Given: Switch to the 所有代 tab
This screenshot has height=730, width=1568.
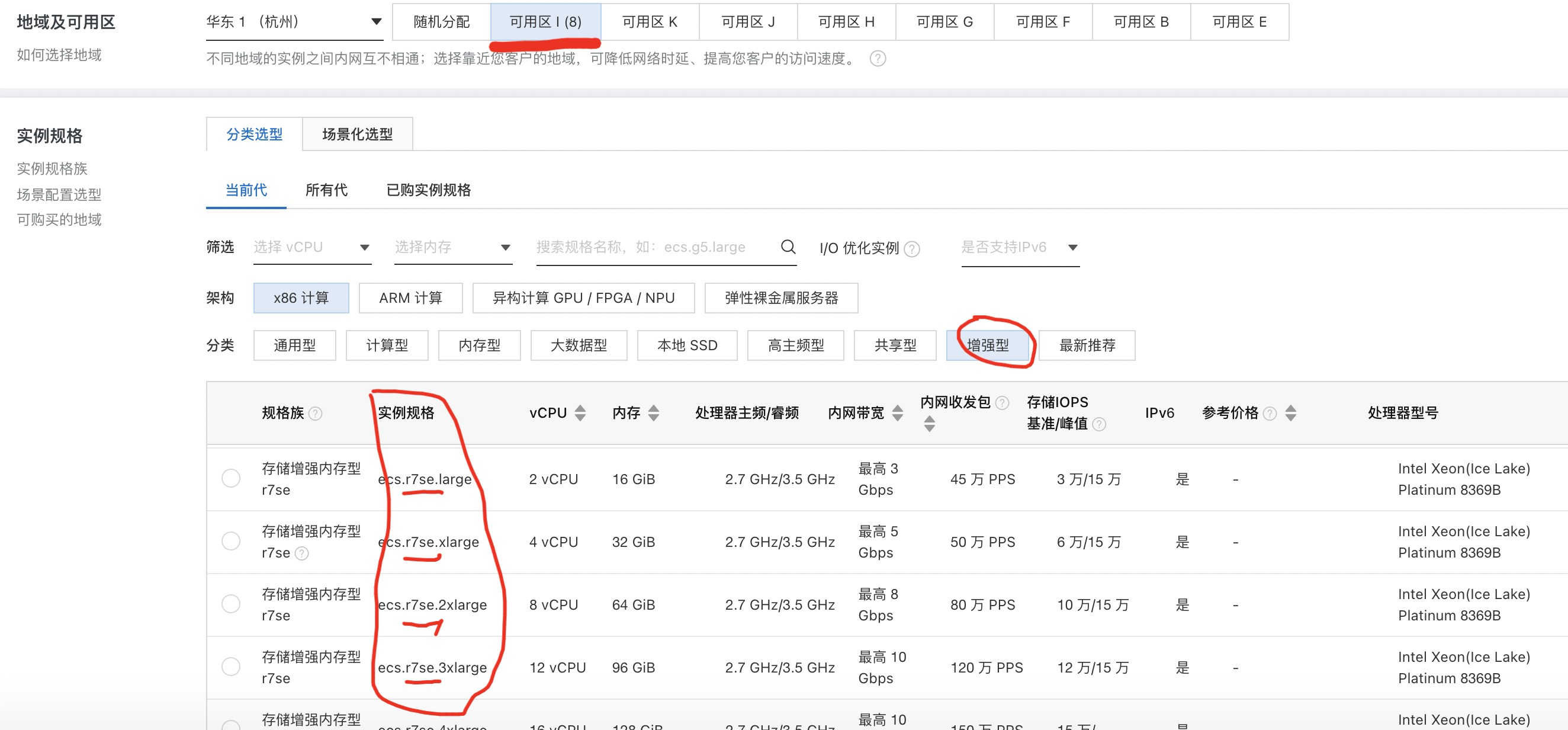Looking at the screenshot, I should 326,190.
